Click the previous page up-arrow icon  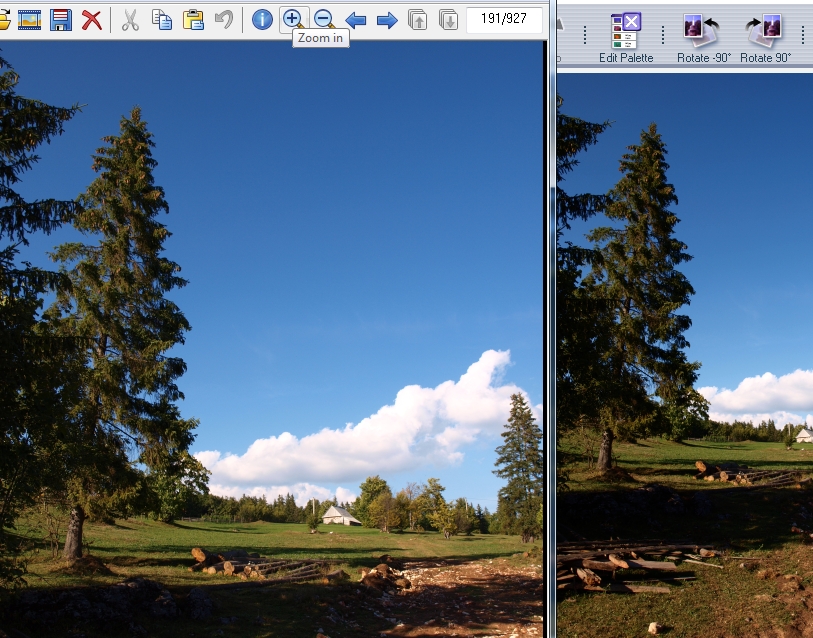[x=417, y=20]
